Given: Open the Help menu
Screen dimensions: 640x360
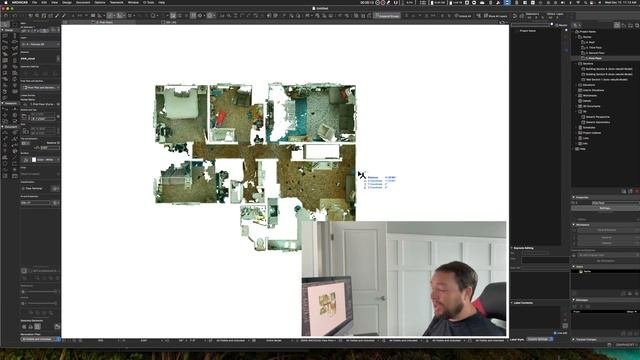Looking at the screenshot, I should 162,2.
